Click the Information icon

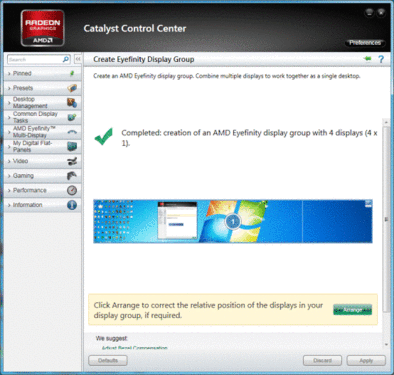[x=72, y=205]
